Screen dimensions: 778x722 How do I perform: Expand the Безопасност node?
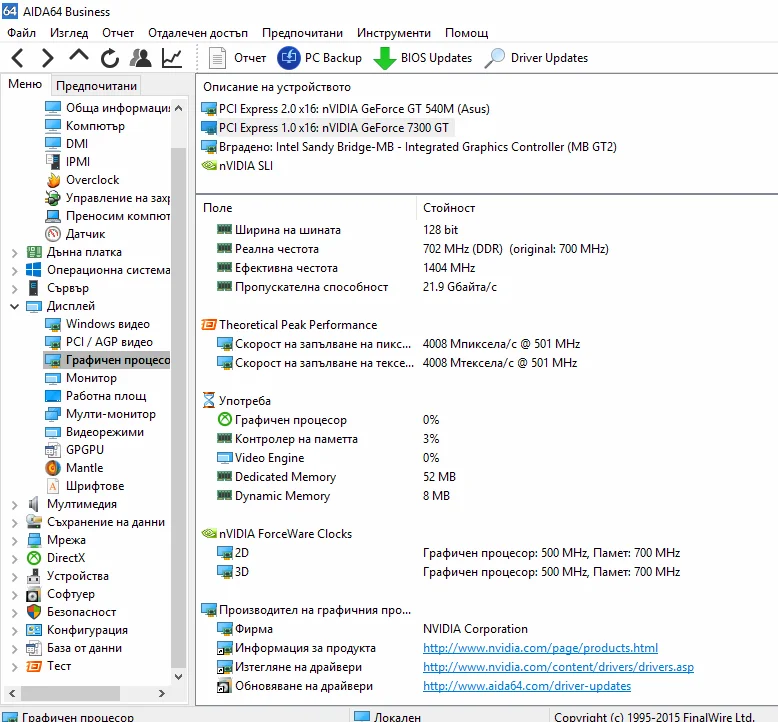14,613
